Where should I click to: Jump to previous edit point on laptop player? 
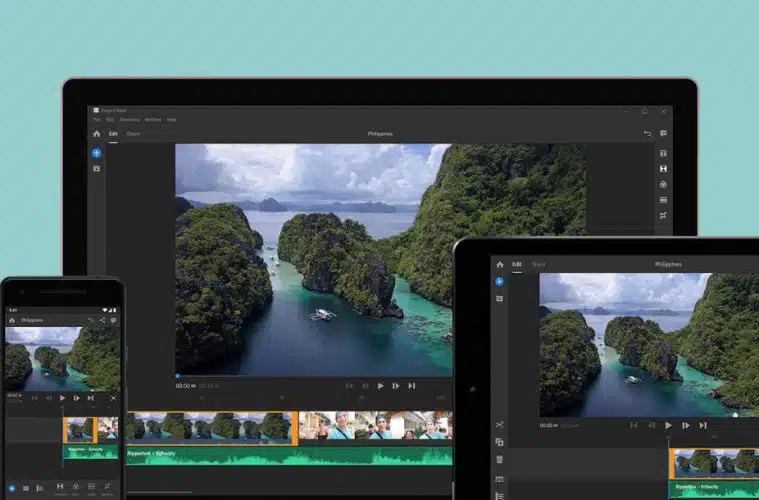(349, 385)
